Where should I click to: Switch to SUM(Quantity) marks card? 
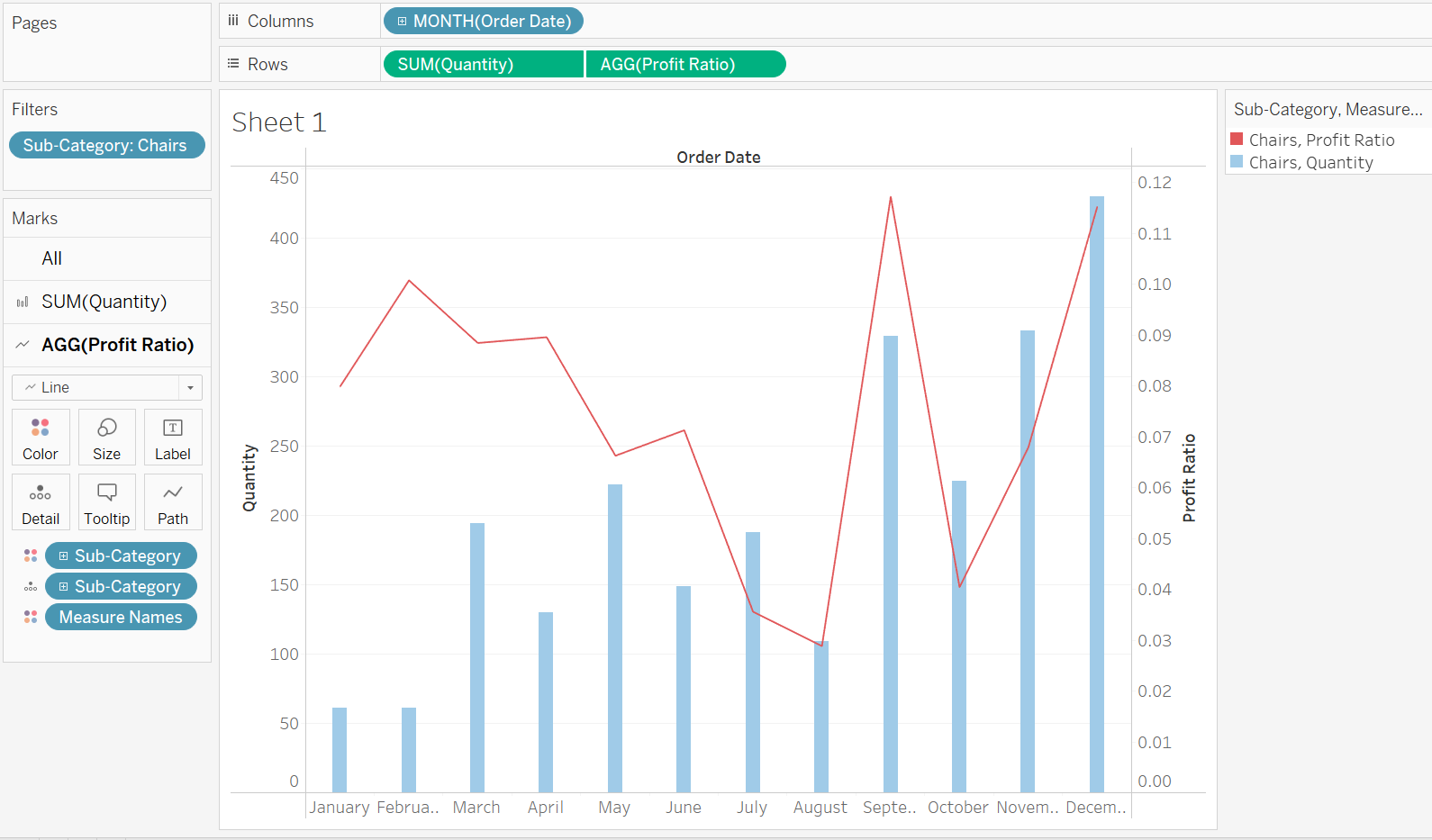pyautogui.click(x=104, y=303)
